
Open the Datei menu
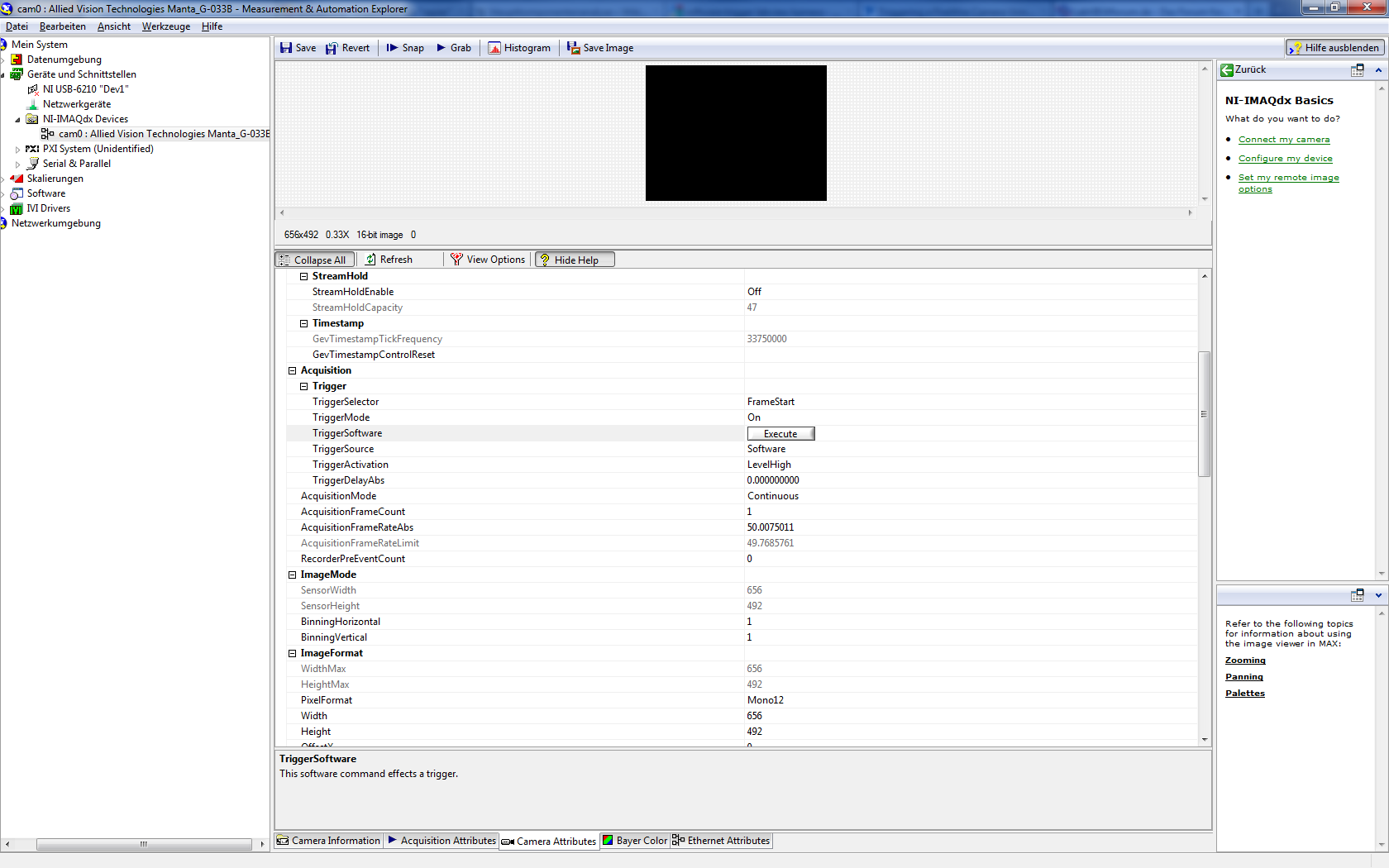[x=17, y=26]
